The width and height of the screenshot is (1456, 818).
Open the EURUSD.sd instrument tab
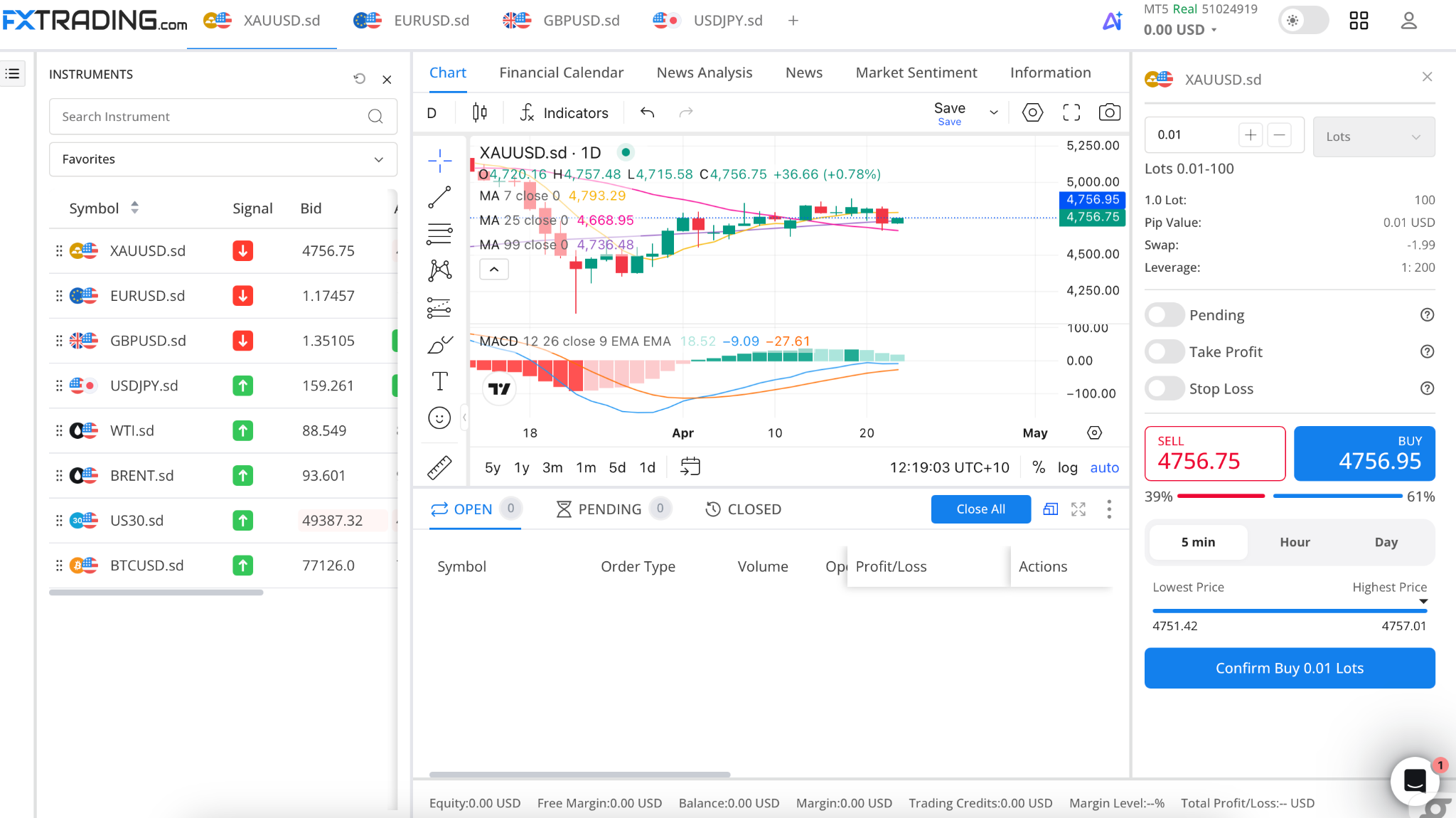tap(412, 21)
